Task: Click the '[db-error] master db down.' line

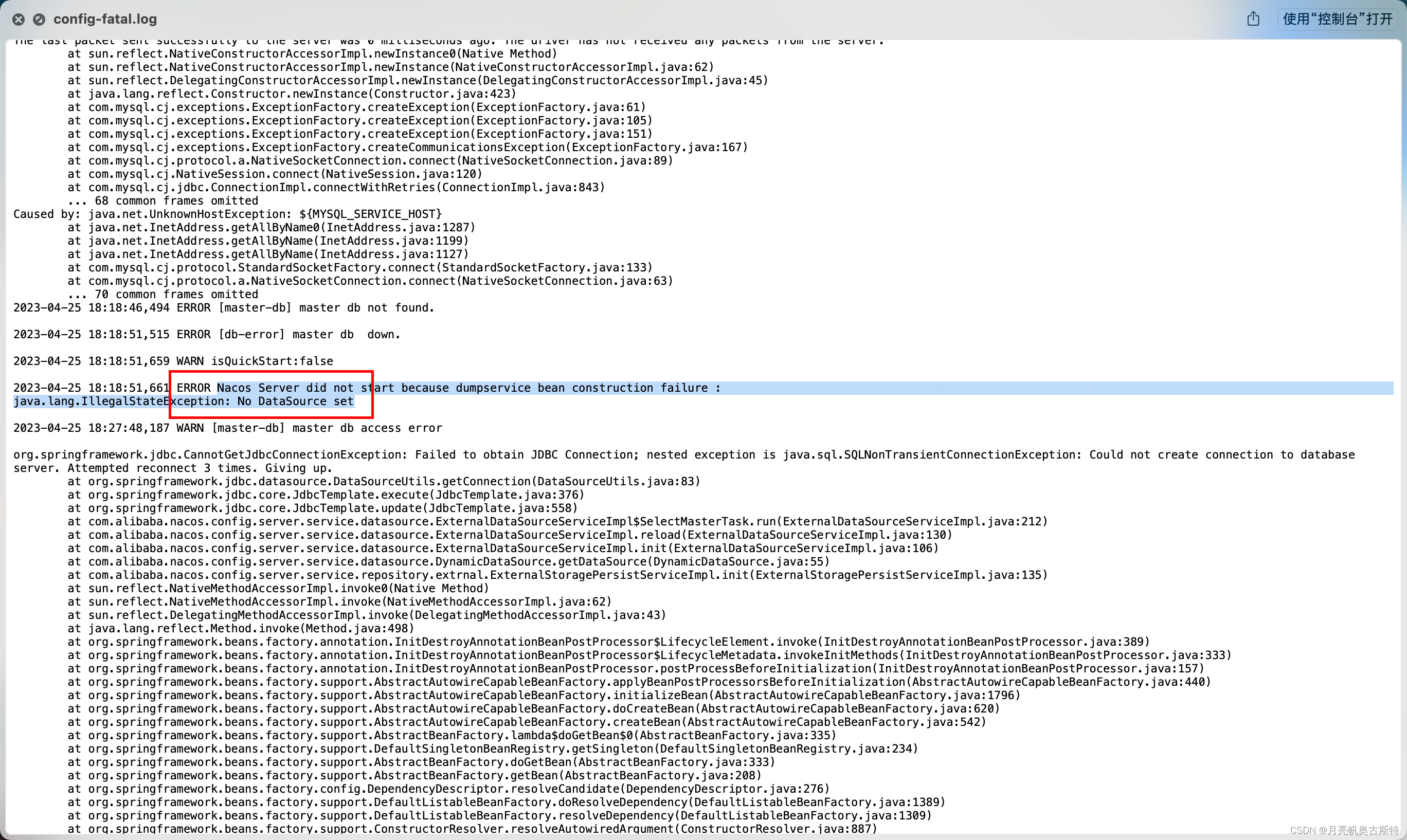Action: 207,335
